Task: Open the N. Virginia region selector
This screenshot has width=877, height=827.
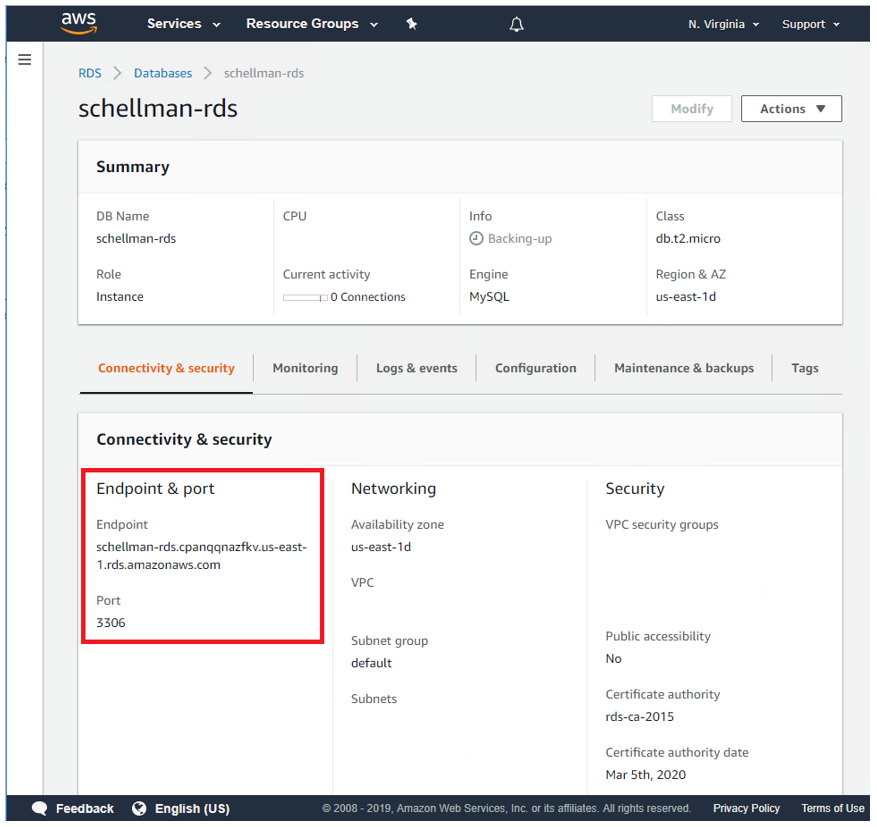Action: [724, 25]
